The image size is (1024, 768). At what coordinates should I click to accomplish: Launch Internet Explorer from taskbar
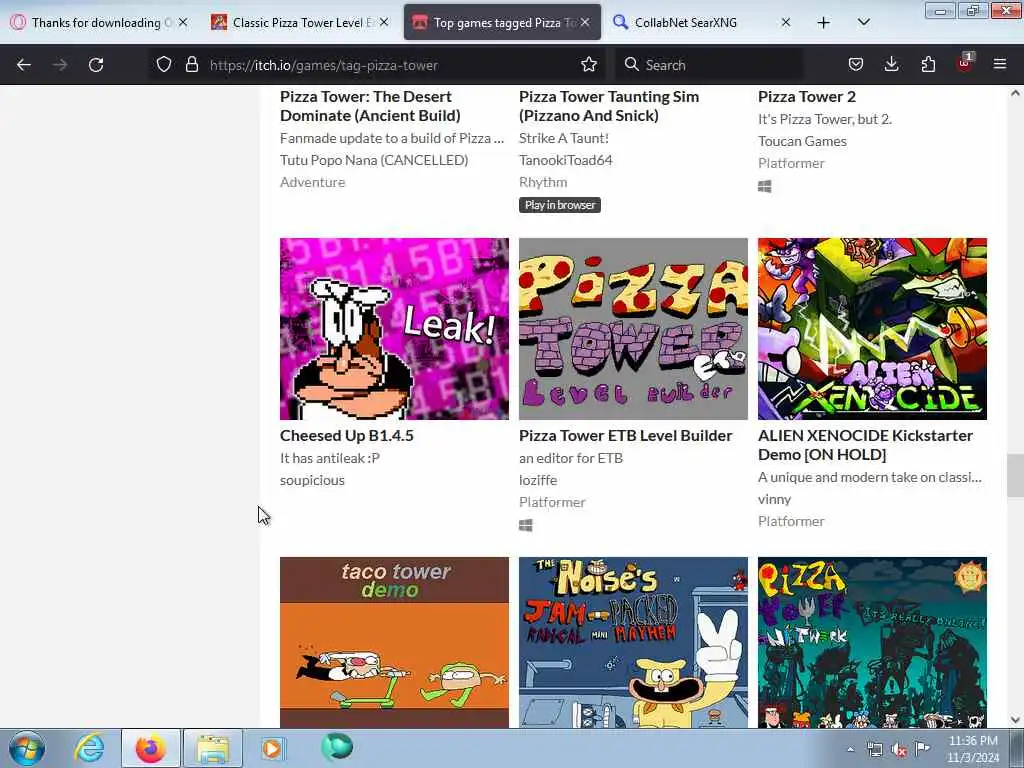pyautogui.click(x=89, y=748)
